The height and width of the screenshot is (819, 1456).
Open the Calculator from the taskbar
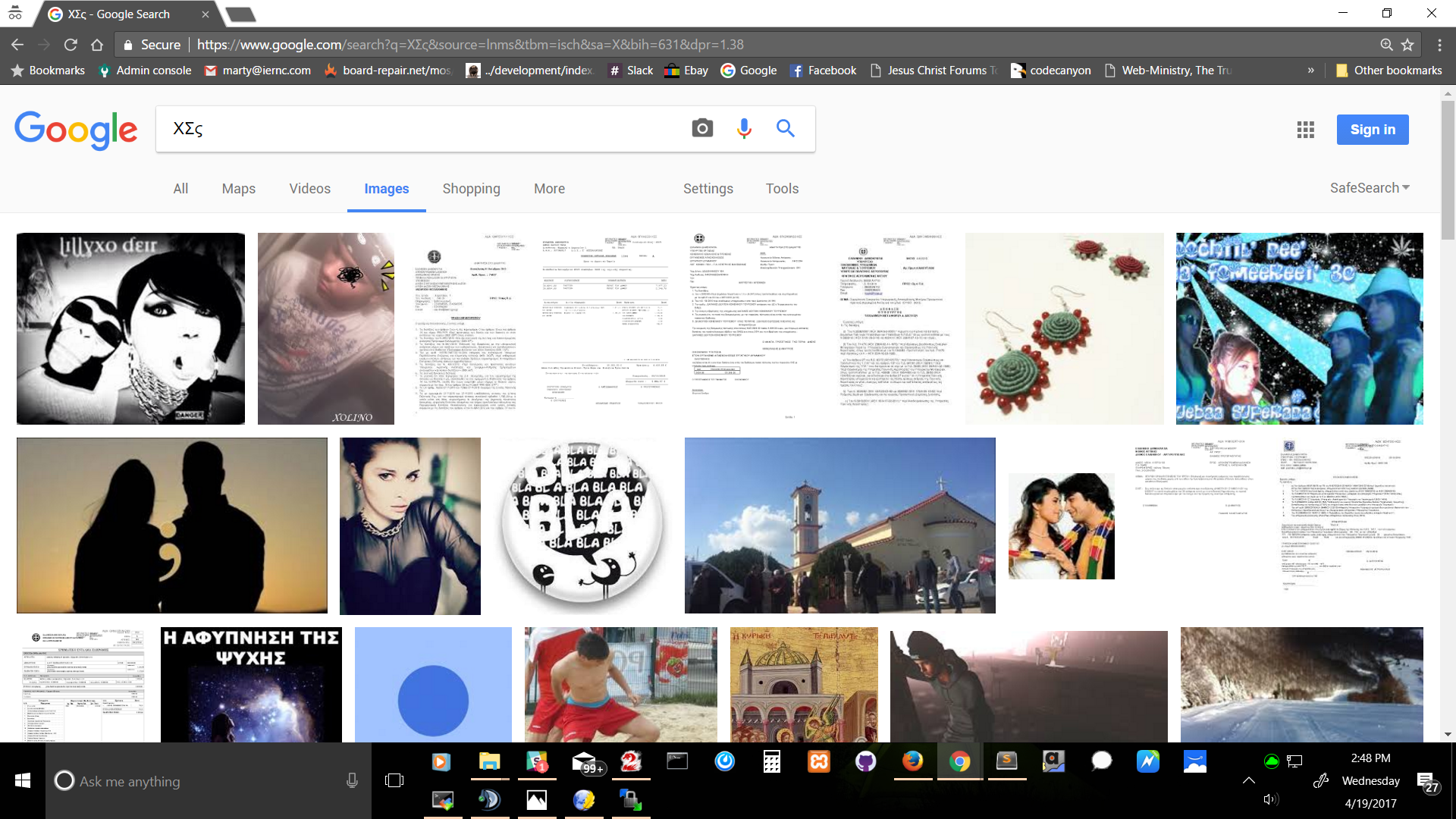pos(771,761)
